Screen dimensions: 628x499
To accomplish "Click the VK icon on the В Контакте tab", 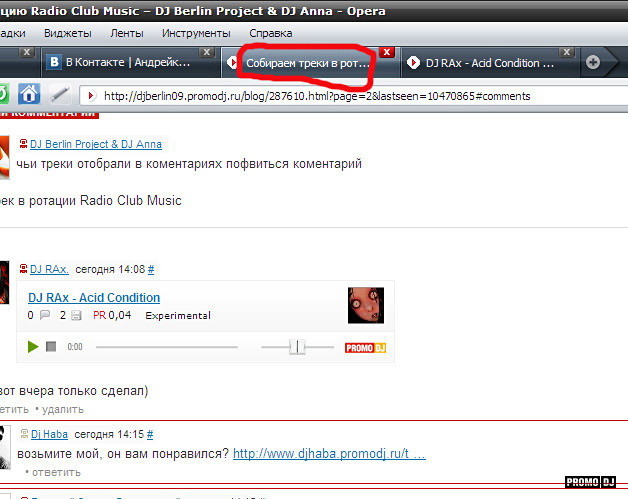I will pos(54,62).
